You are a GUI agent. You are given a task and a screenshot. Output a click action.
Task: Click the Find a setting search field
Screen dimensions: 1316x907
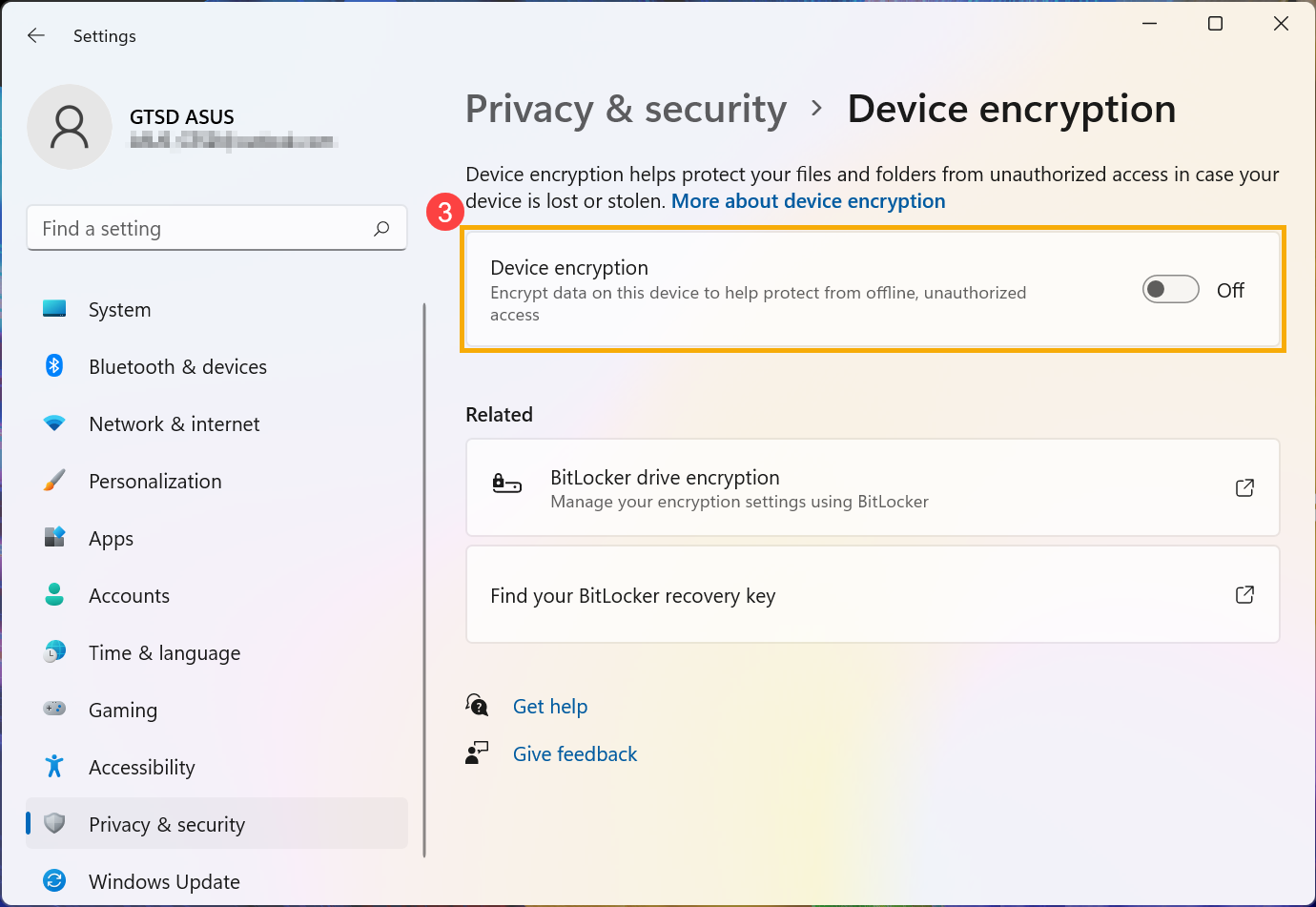tap(216, 228)
